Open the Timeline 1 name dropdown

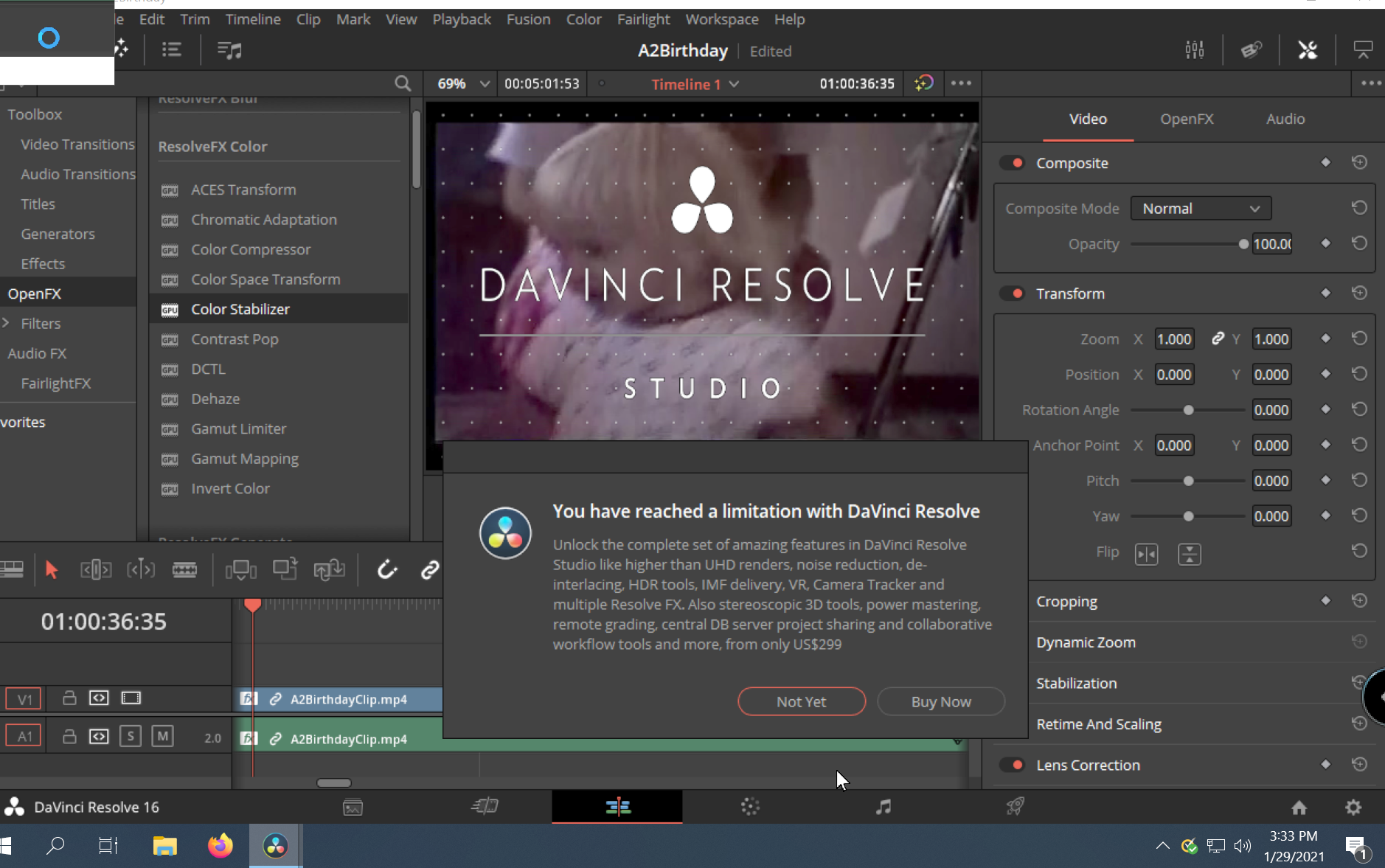tap(695, 84)
